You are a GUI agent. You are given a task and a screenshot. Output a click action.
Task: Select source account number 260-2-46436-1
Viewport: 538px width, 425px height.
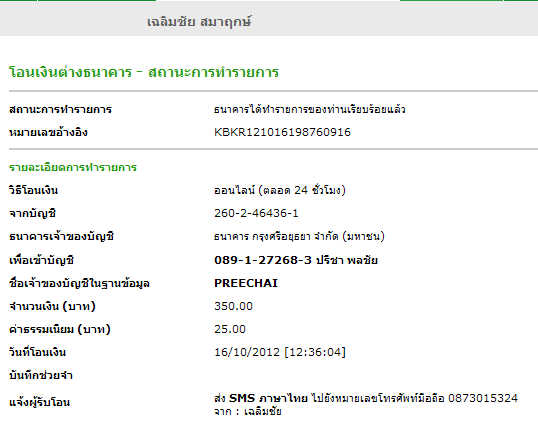(x=256, y=213)
